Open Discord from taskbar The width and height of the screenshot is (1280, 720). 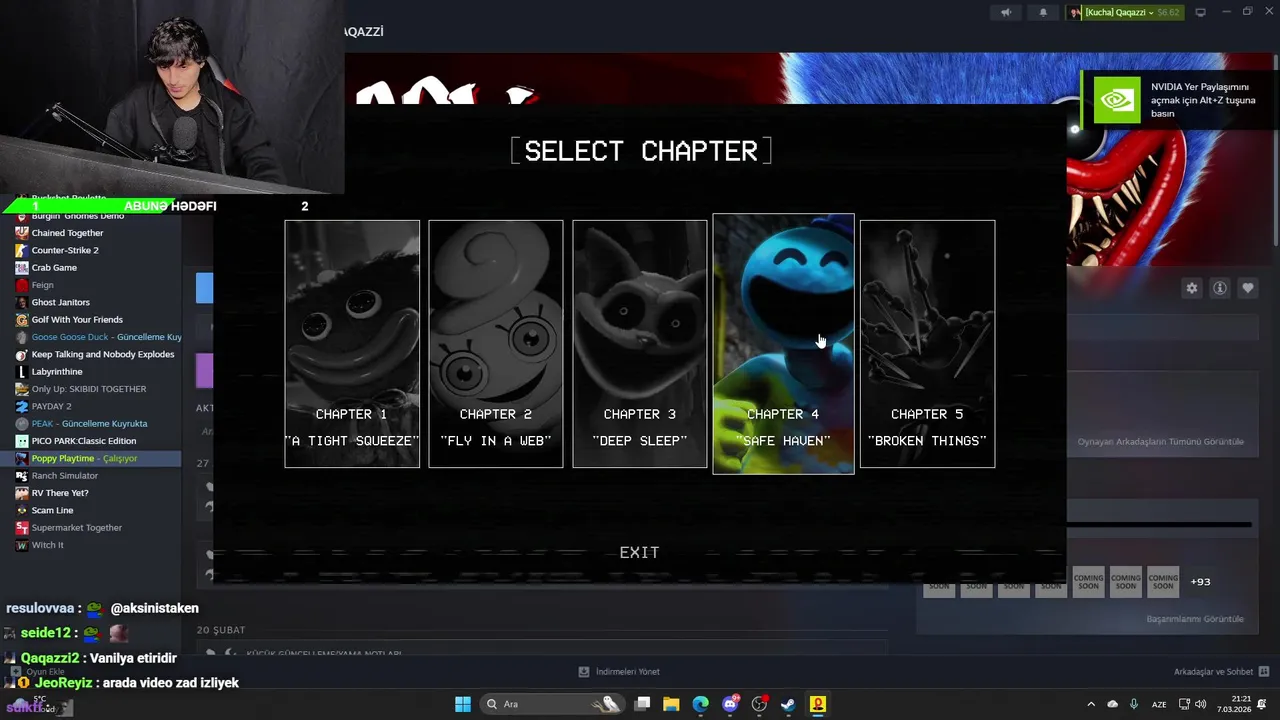point(730,704)
